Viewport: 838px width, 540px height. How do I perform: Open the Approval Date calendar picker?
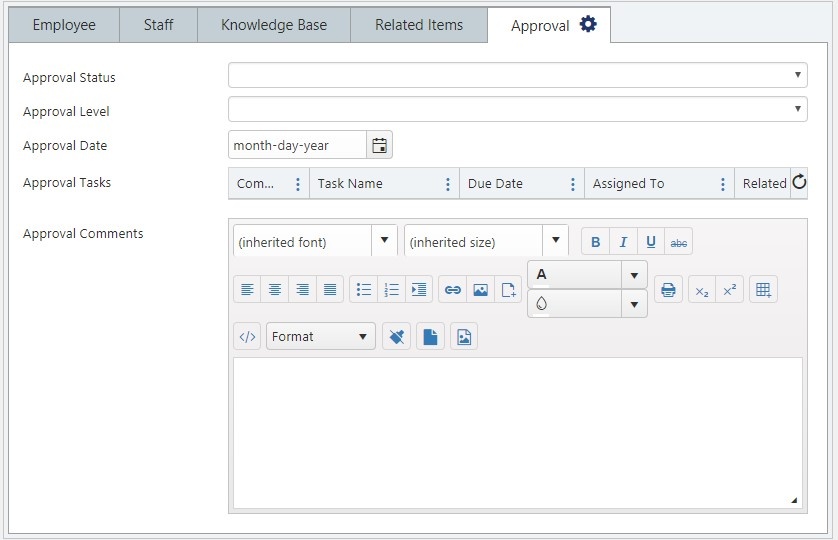(x=379, y=145)
